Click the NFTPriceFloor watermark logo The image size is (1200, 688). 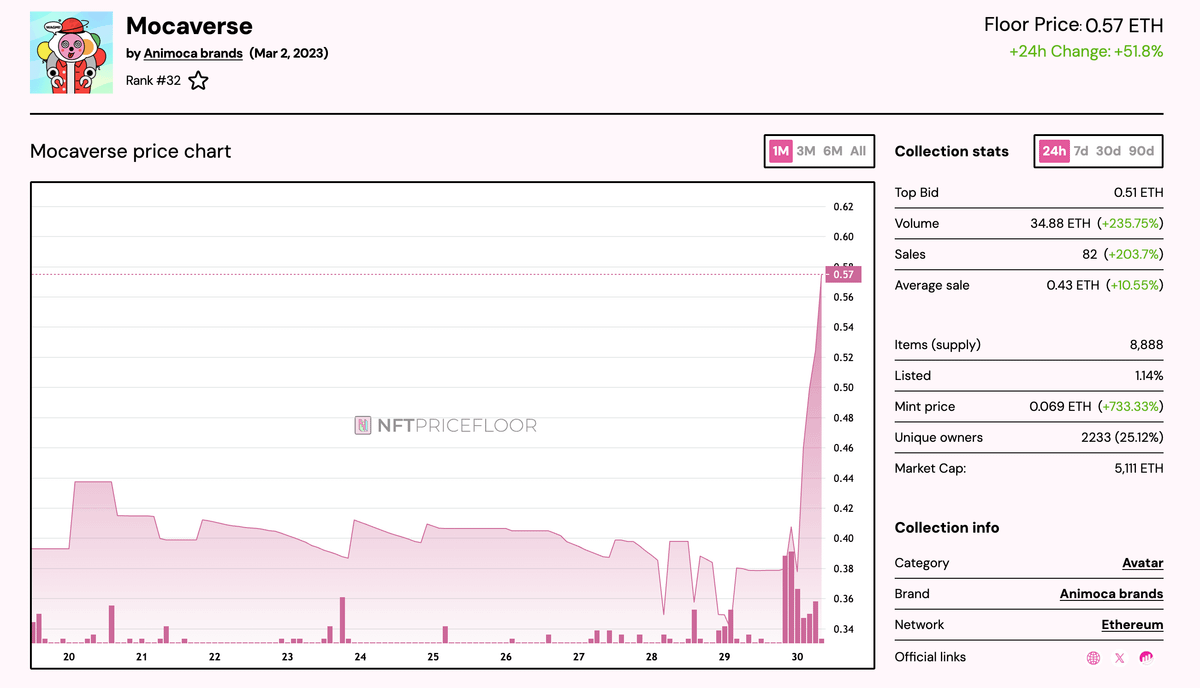pos(446,425)
